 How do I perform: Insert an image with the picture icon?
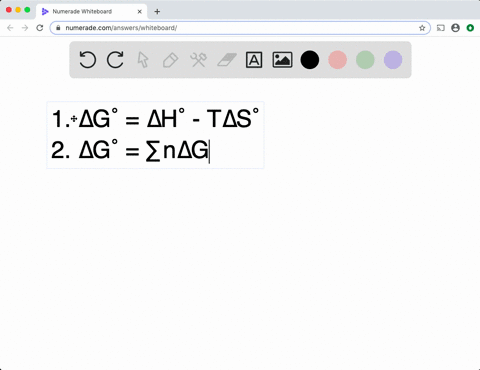click(282, 60)
